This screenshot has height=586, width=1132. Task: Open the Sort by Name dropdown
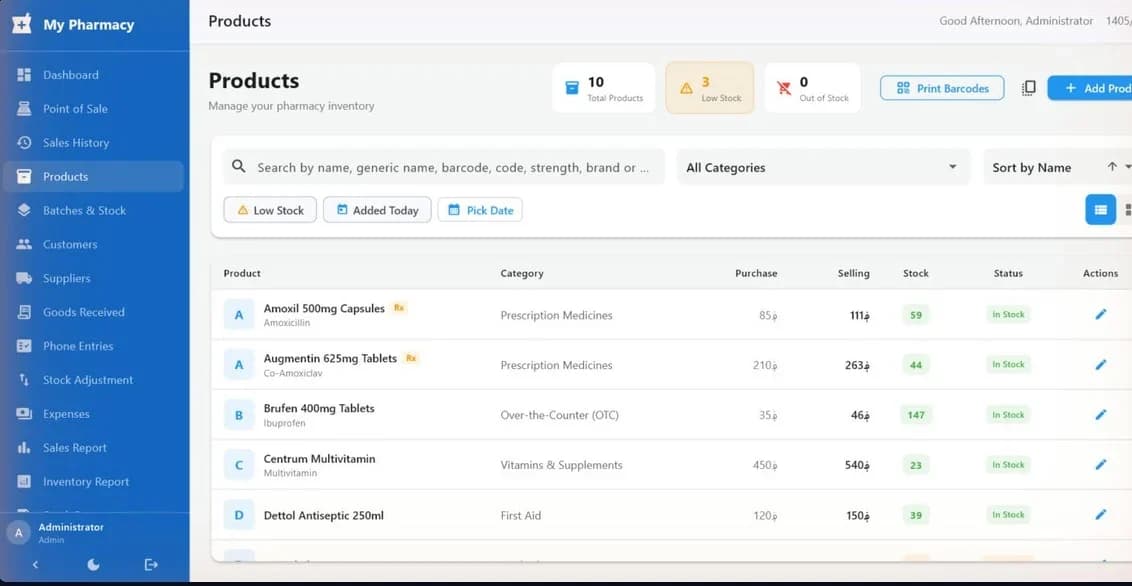point(1057,167)
